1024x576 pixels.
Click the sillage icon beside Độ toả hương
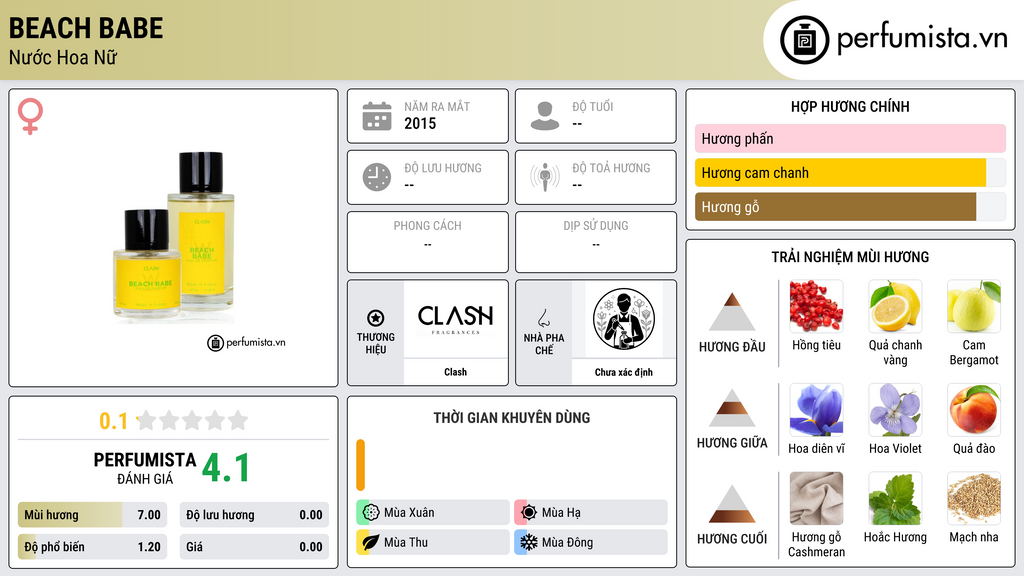coord(545,177)
